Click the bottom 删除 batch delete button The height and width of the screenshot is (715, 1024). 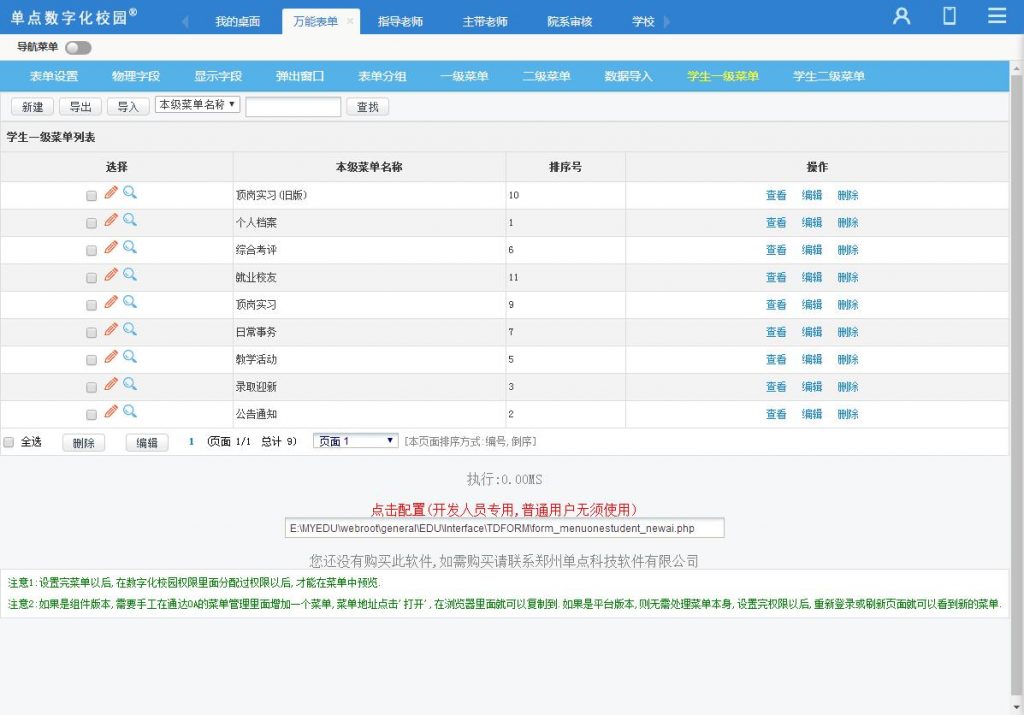click(84, 443)
